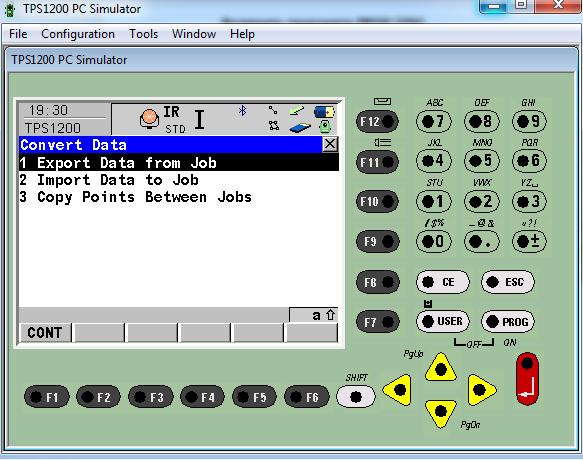Viewport: 583px width, 460px height.
Task: Click the telescope face I indicator
Action: pyautogui.click(x=200, y=119)
